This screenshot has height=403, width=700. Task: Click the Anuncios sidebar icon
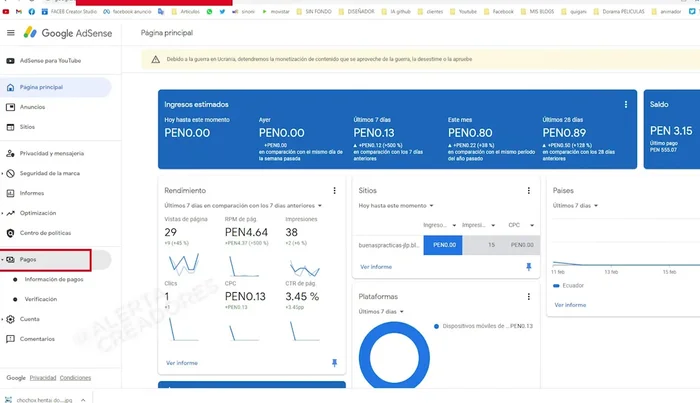(10, 107)
